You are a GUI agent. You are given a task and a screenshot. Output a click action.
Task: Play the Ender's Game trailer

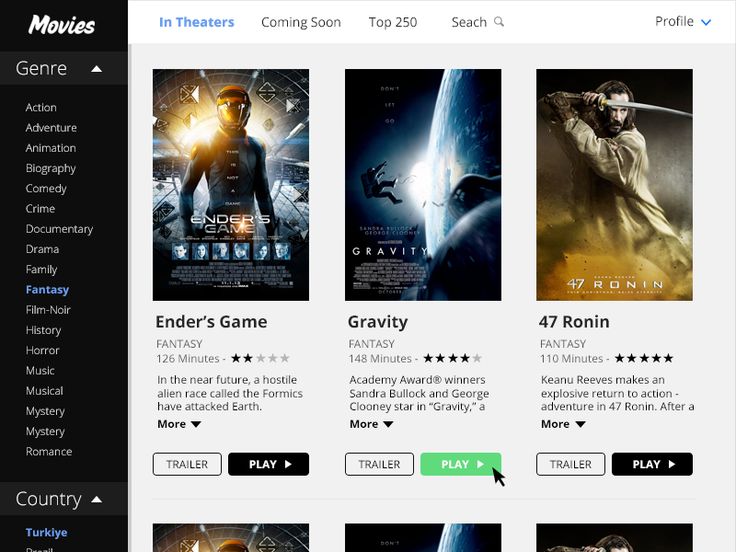[187, 464]
